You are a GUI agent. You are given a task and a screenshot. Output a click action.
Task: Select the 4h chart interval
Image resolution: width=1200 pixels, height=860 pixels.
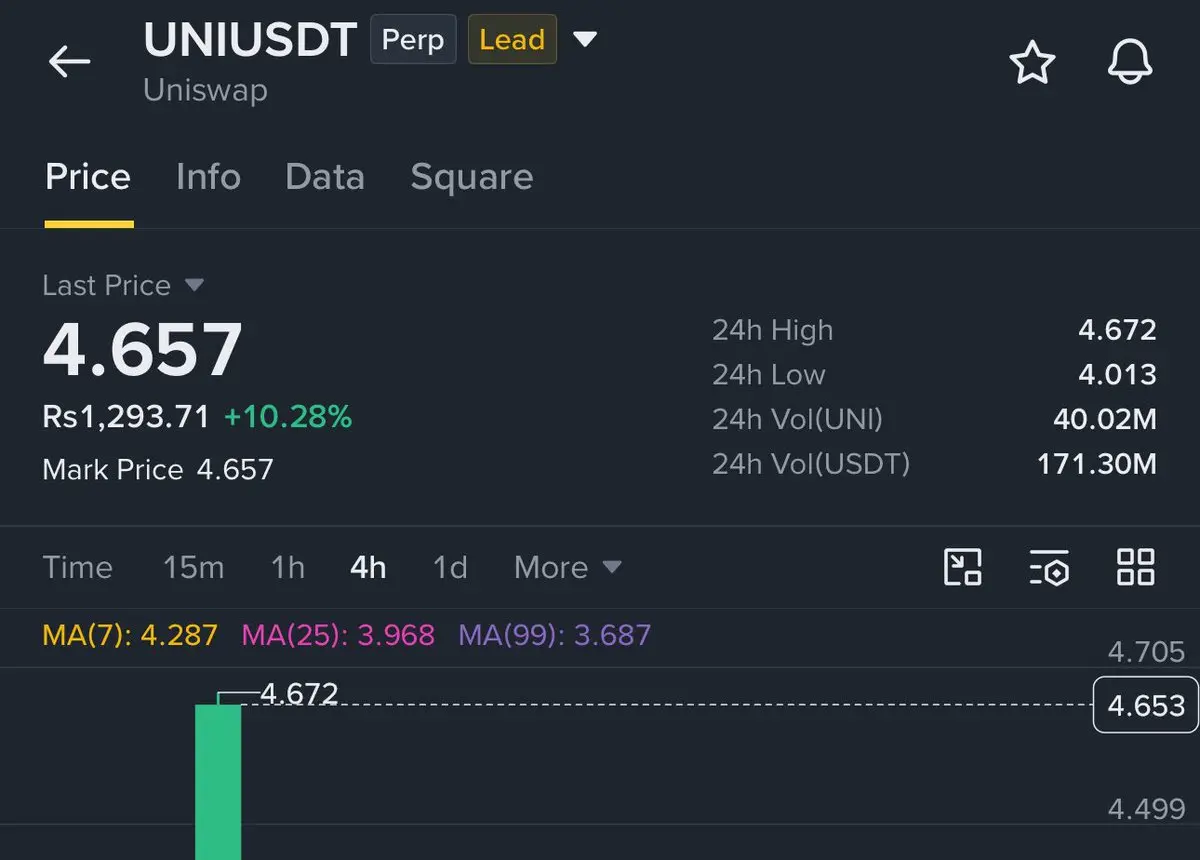[x=368, y=568]
